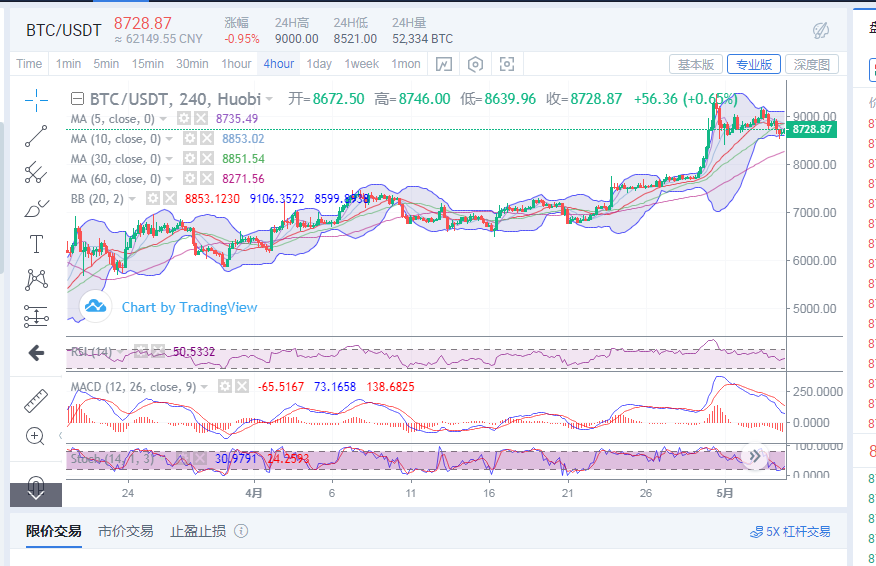
Task: Switch to 1mon interval
Action: pyautogui.click(x=406, y=64)
